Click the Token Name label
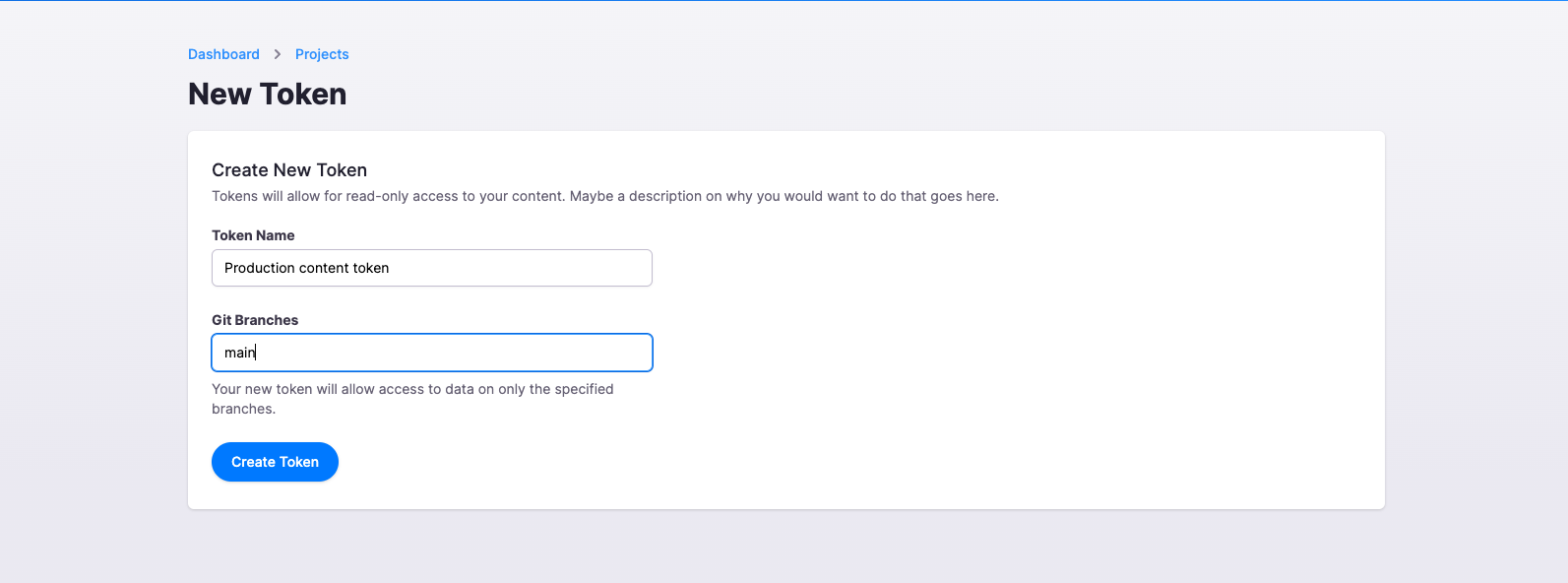This screenshot has width=1568, height=583. pyautogui.click(x=253, y=235)
